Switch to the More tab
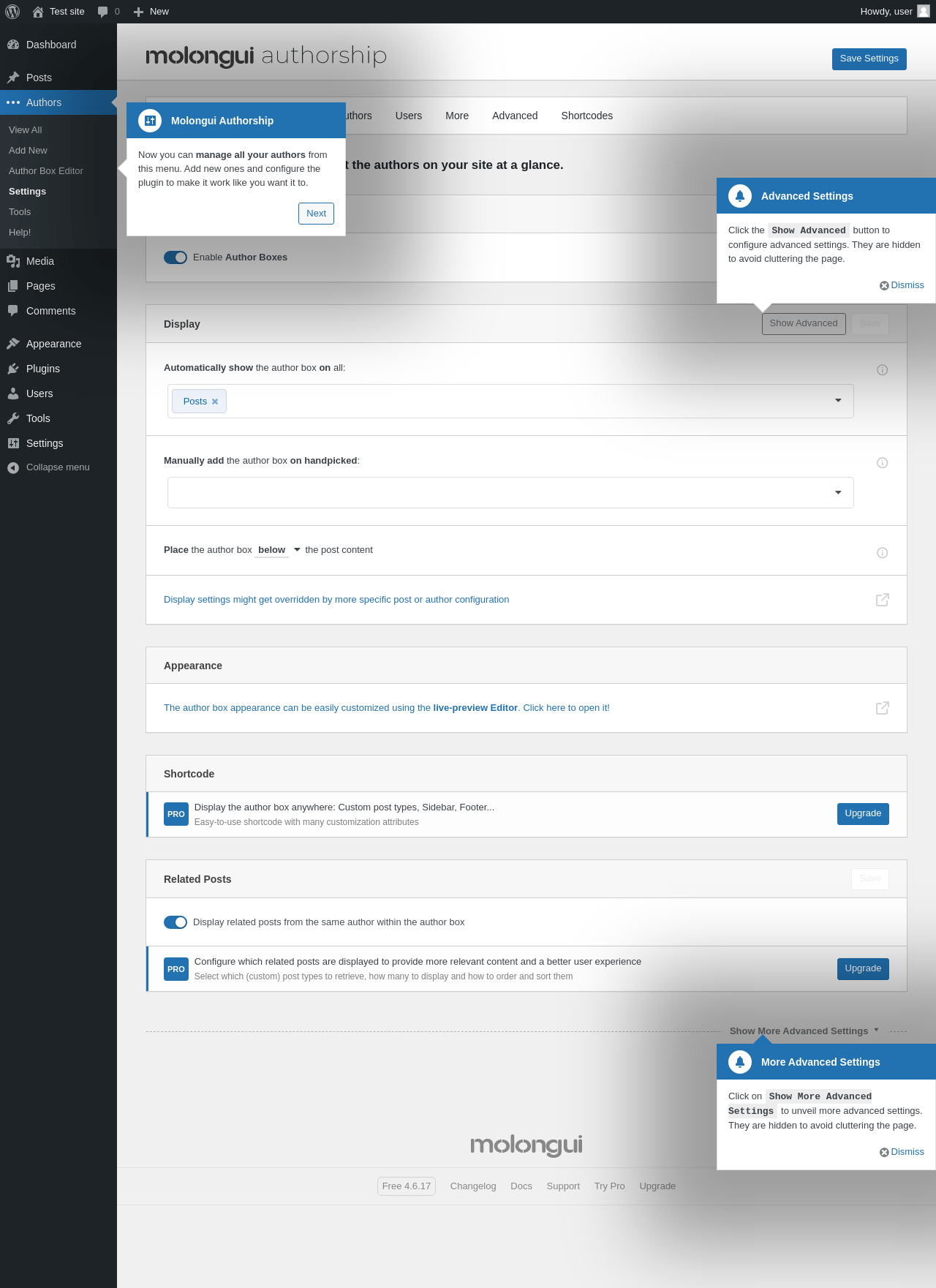Image resolution: width=936 pixels, height=1288 pixels. [x=457, y=116]
